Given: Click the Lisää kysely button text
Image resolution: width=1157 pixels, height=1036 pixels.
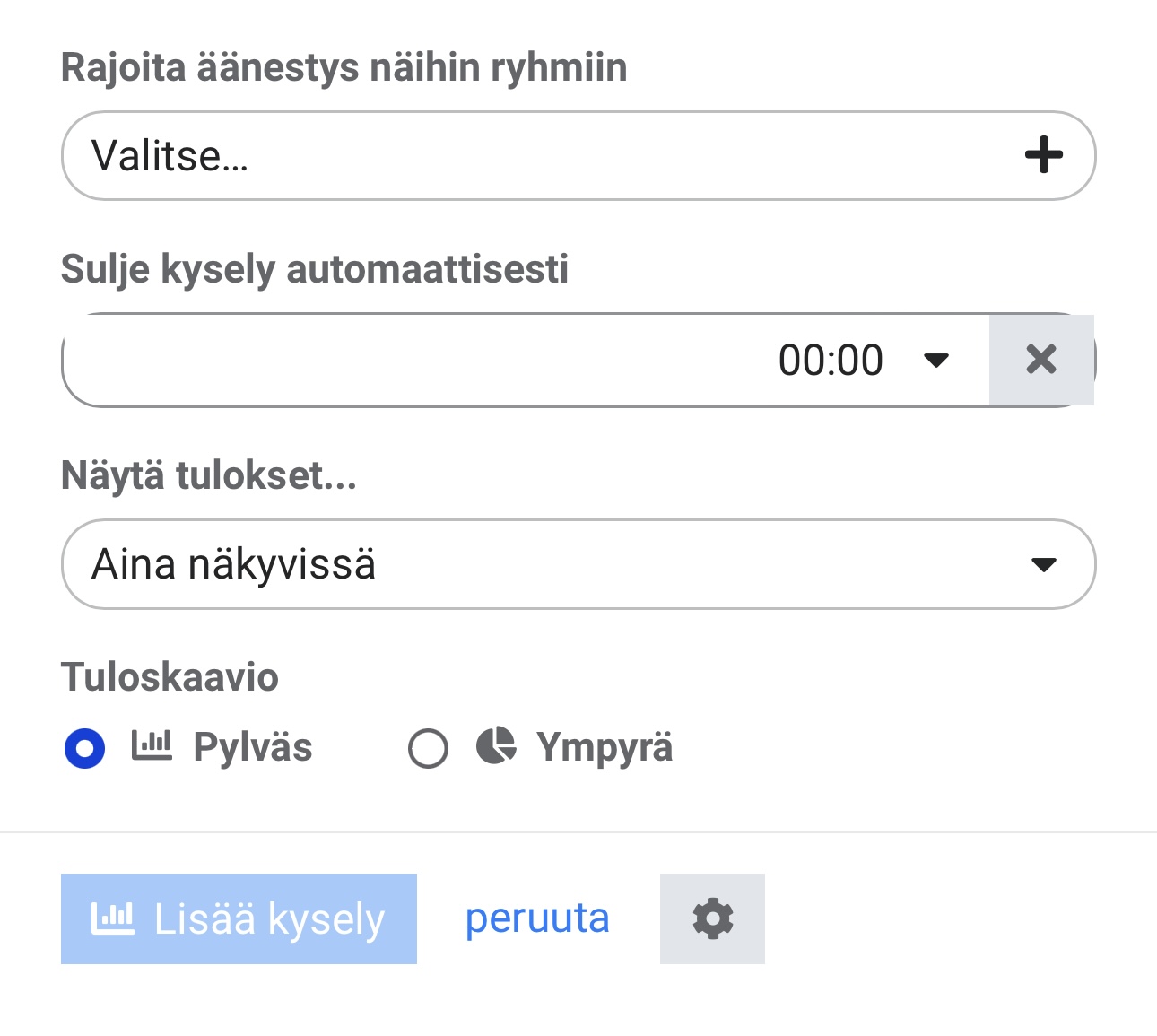Looking at the screenshot, I should (x=269, y=919).
